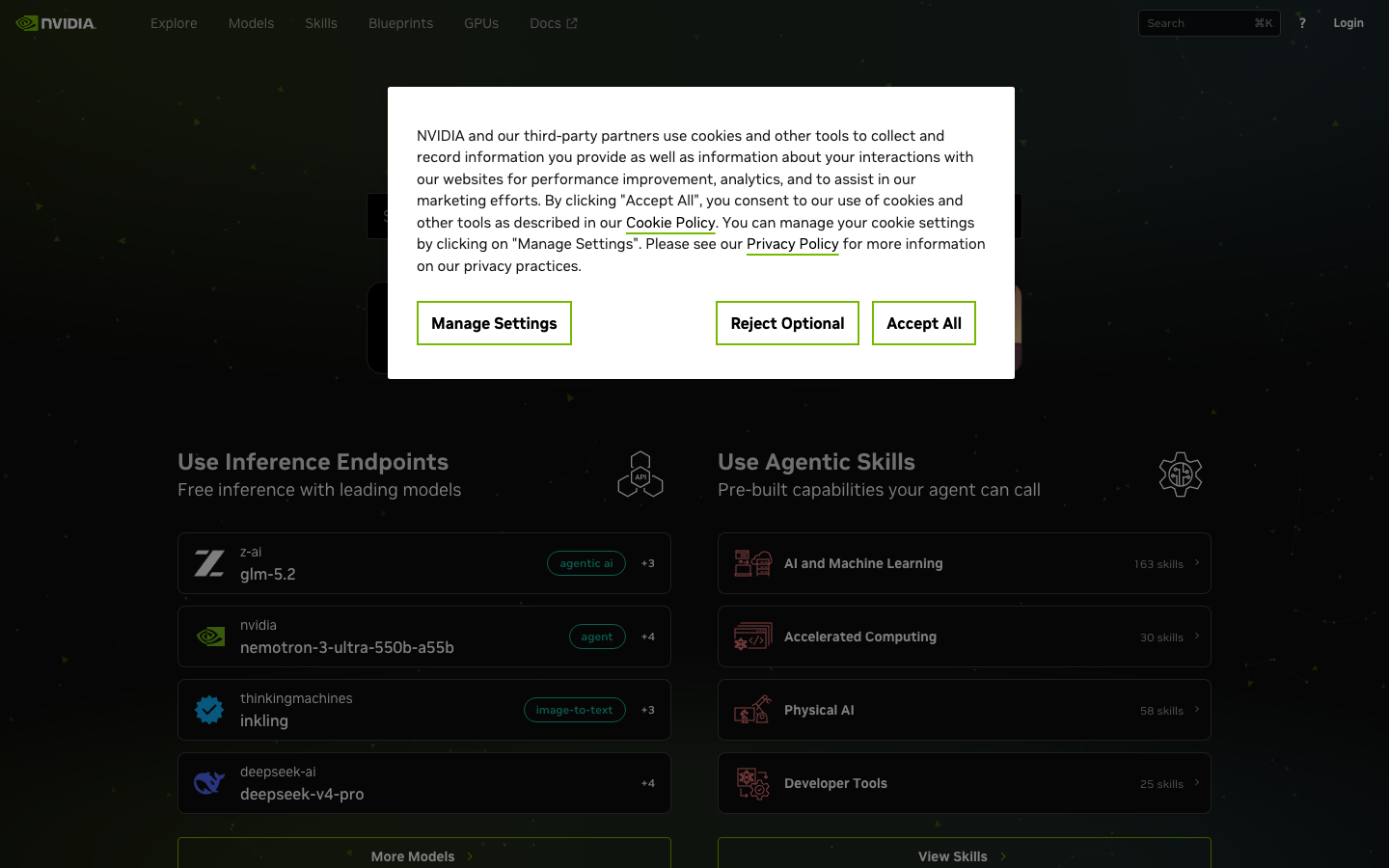The height and width of the screenshot is (868, 1389).
Task: Expand the +4 tags on deepseek-v4-pro
Action: tap(648, 783)
